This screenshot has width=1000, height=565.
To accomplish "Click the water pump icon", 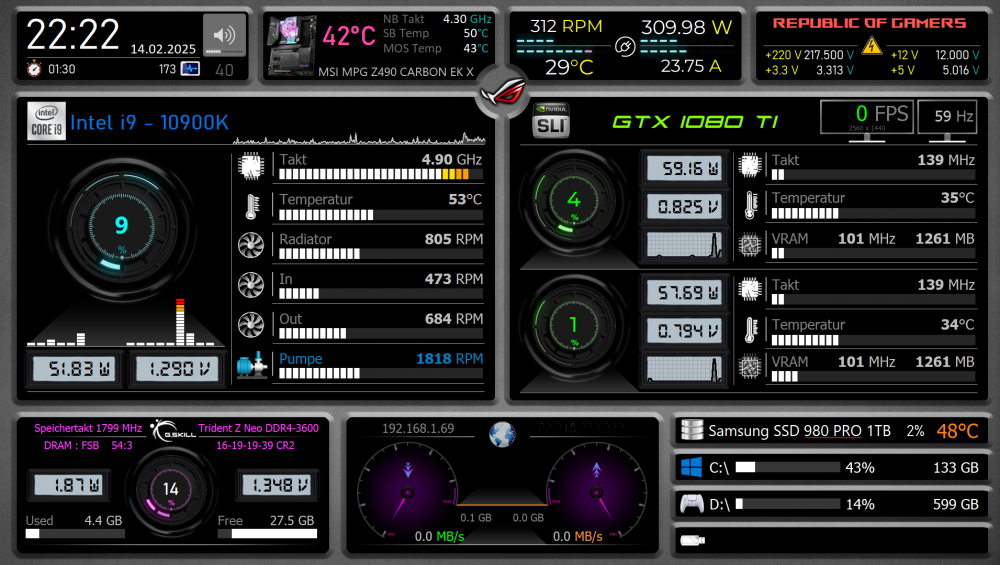I will 250,366.
